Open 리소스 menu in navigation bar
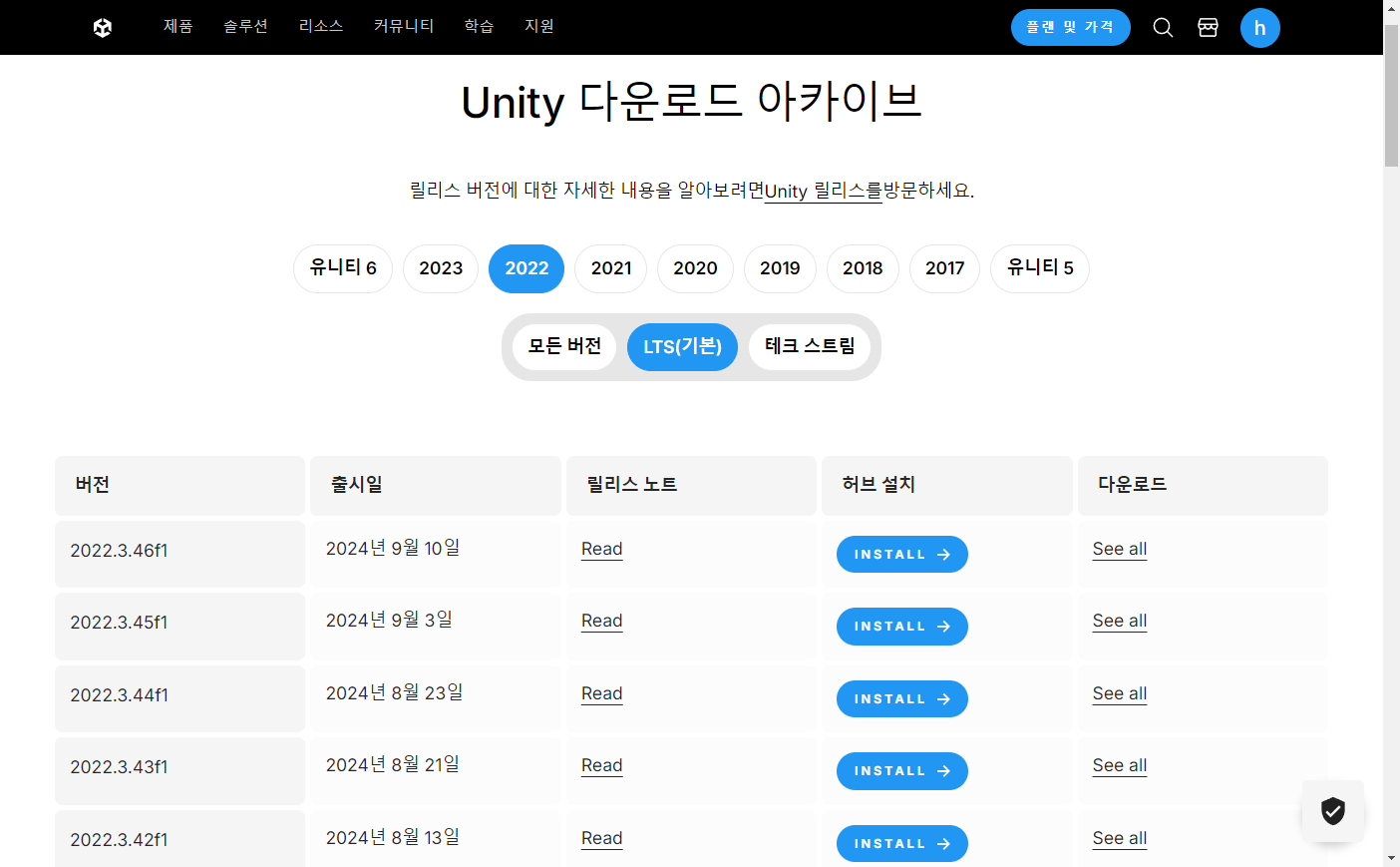 321,26
